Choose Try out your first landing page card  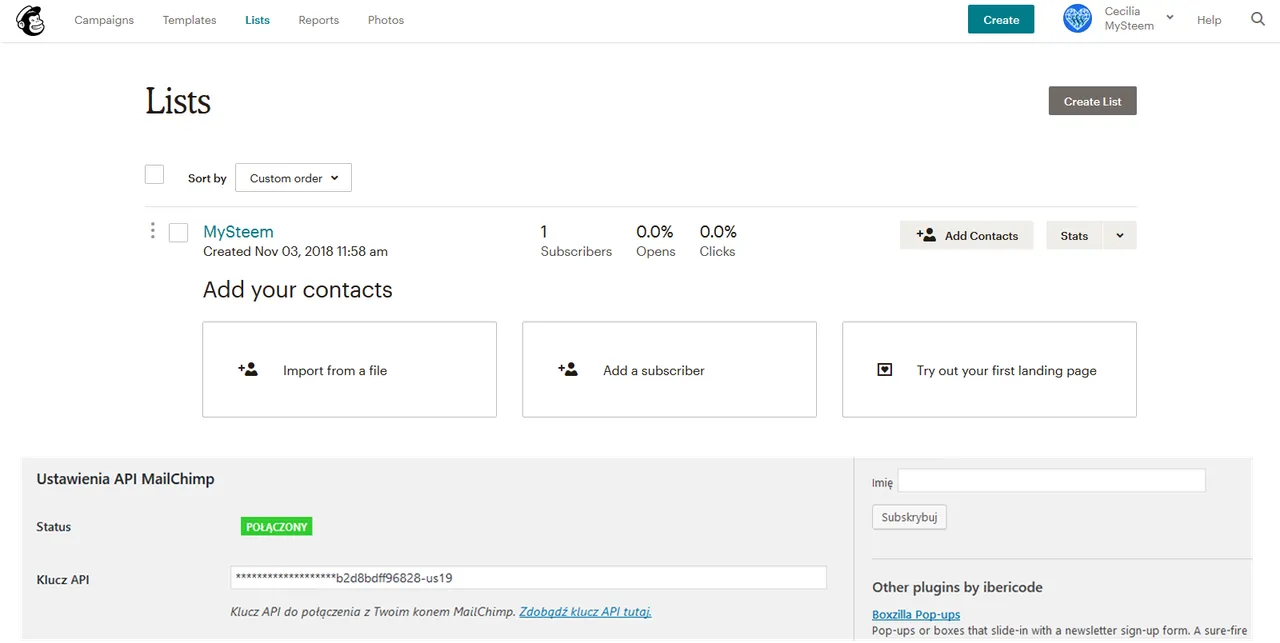[989, 369]
